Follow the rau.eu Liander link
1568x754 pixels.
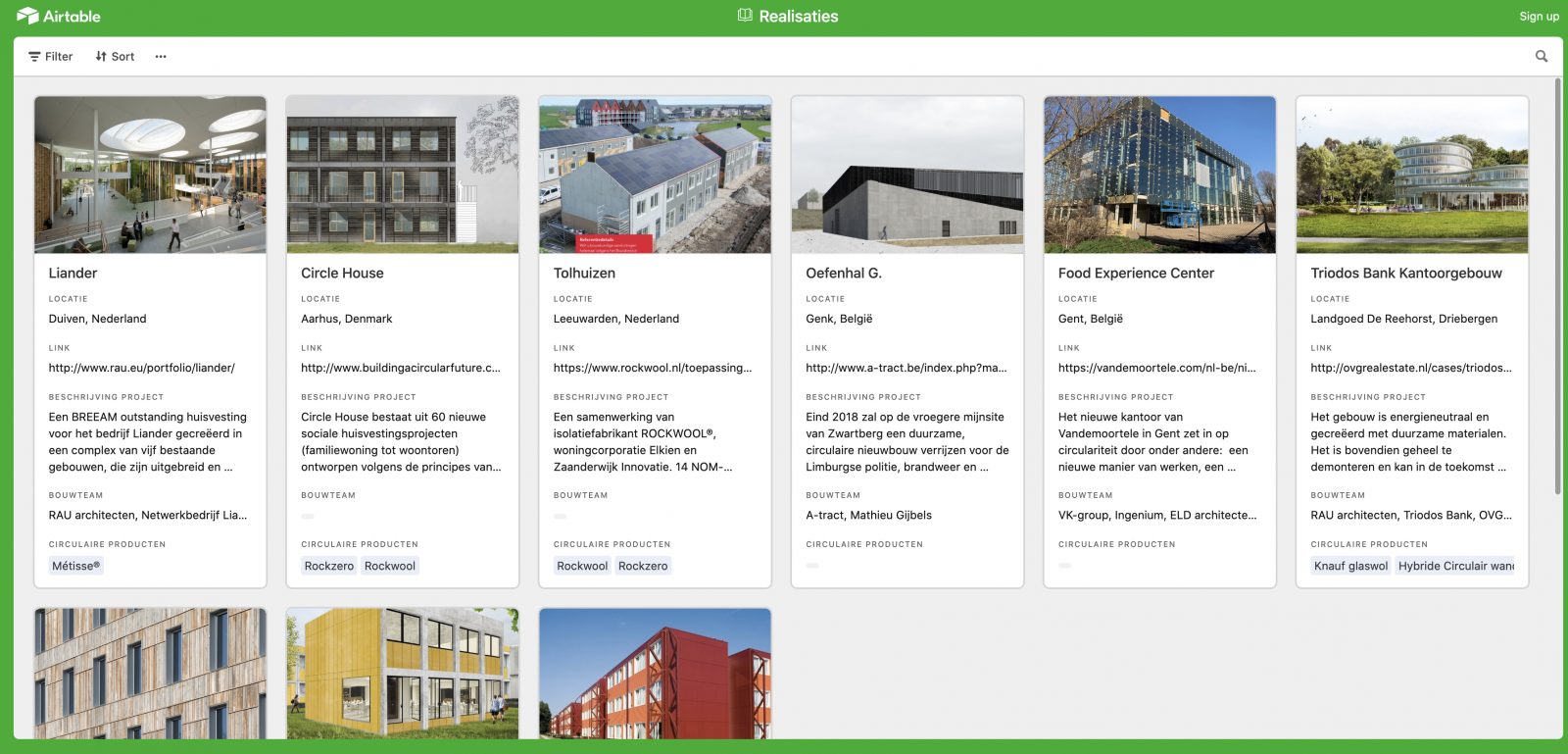[142, 368]
